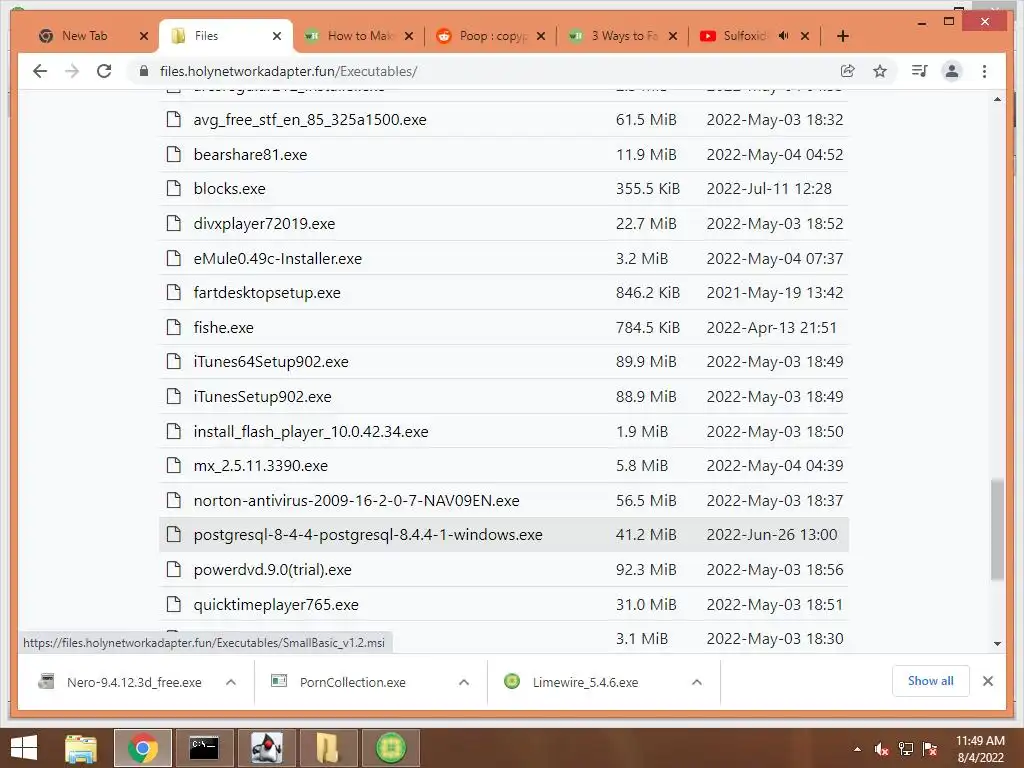This screenshot has width=1024, height=768.
Task: Click the muted volume tray icon
Action: tap(882, 749)
